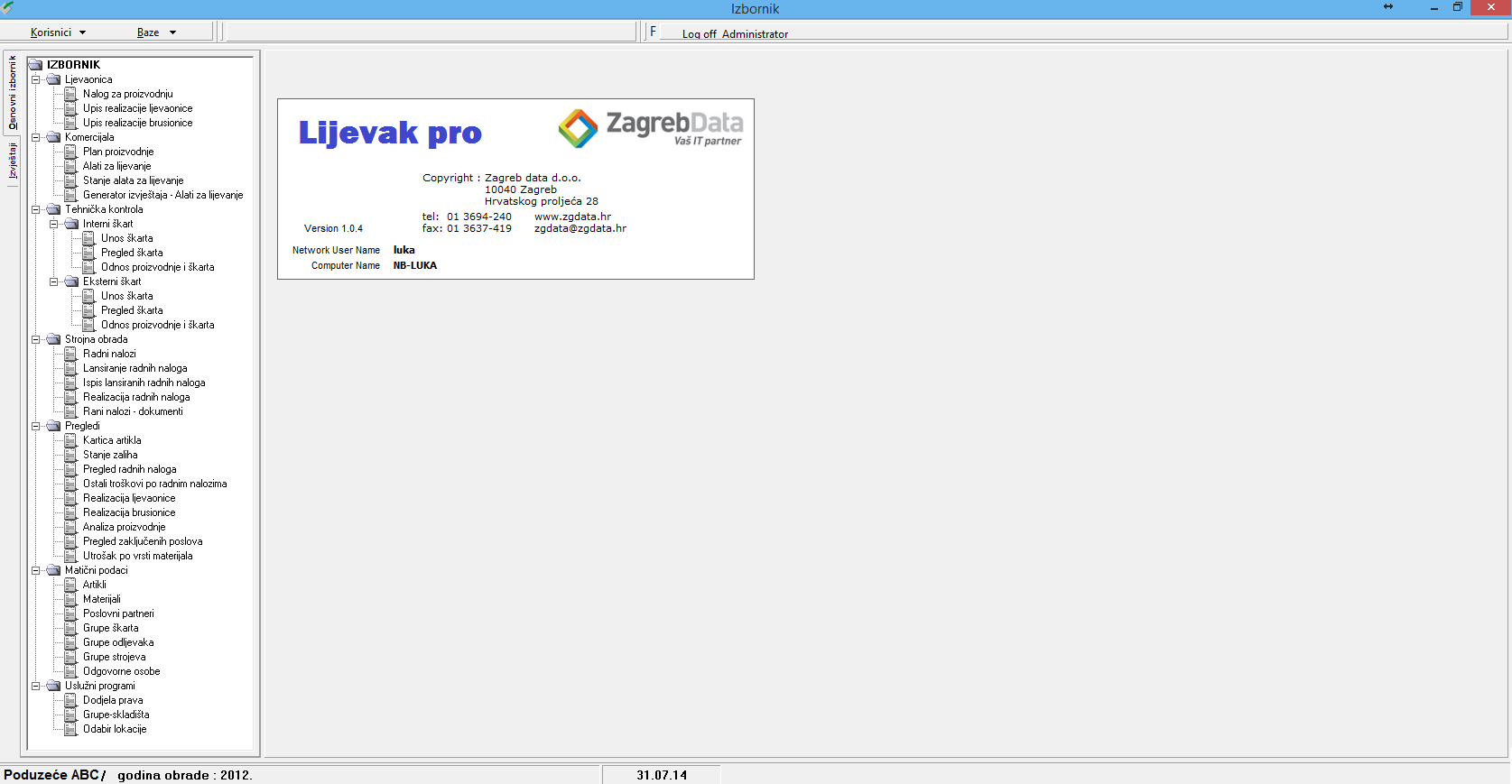Click the Tehnička kontrola folder icon
The image size is (1512, 784).
click(x=53, y=209)
